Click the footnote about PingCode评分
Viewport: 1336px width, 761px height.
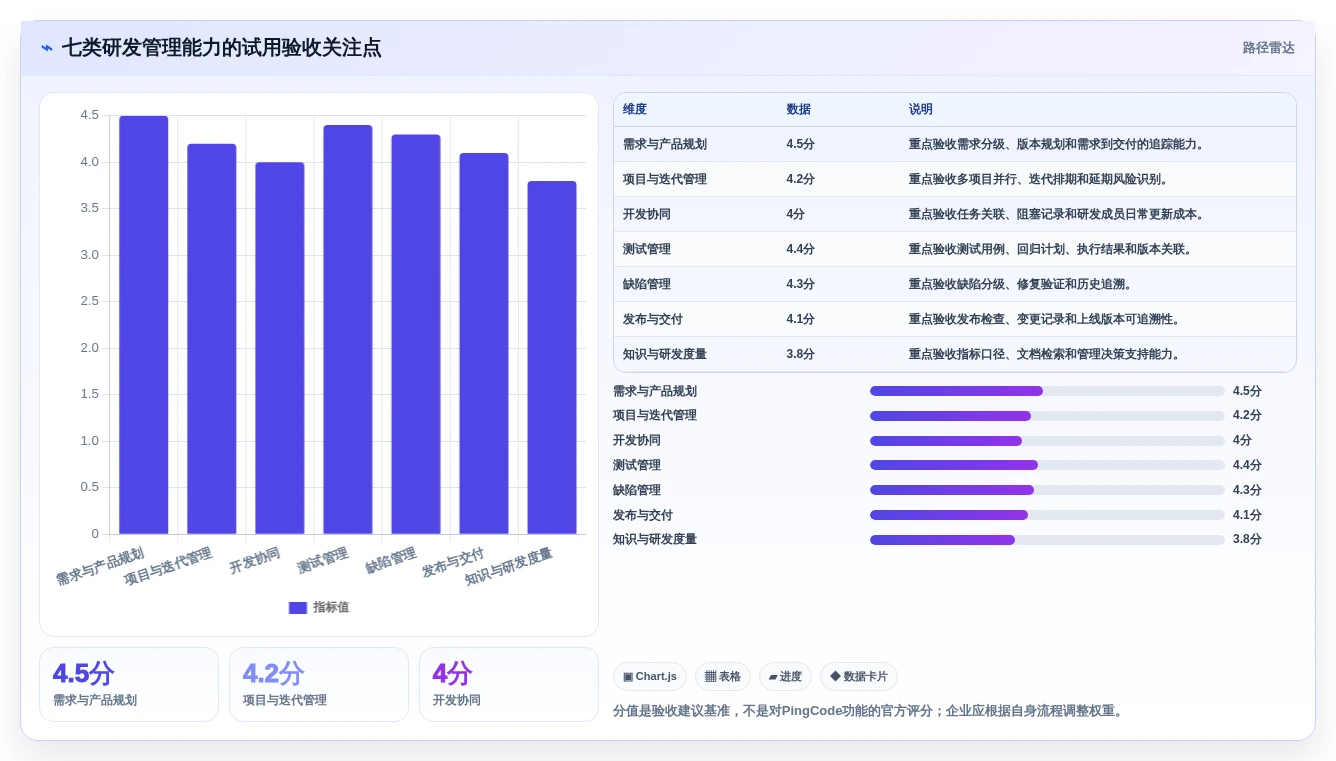(x=870, y=712)
